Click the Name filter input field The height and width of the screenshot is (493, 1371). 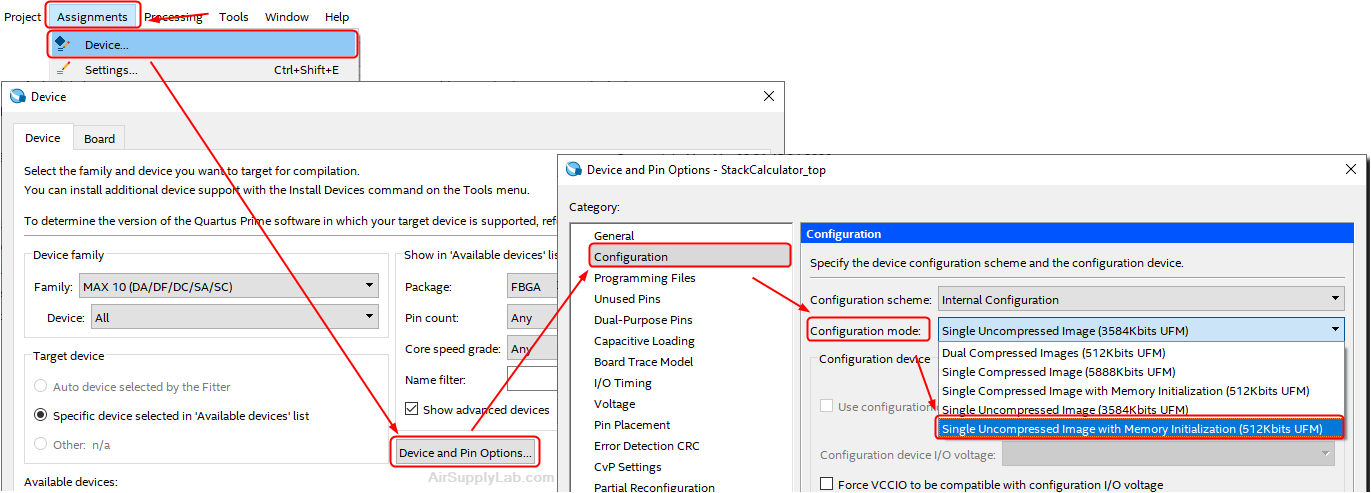pos(531,379)
